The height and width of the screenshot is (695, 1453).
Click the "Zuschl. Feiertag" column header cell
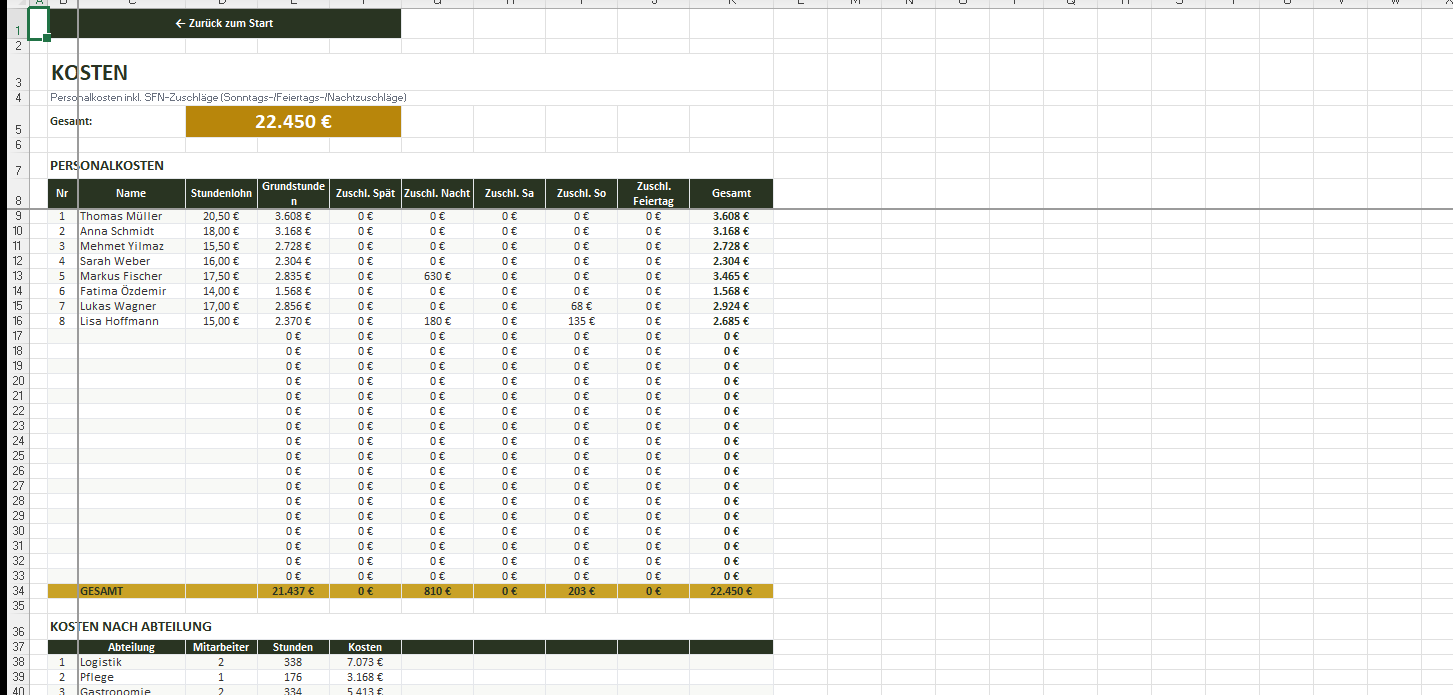pos(653,193)
